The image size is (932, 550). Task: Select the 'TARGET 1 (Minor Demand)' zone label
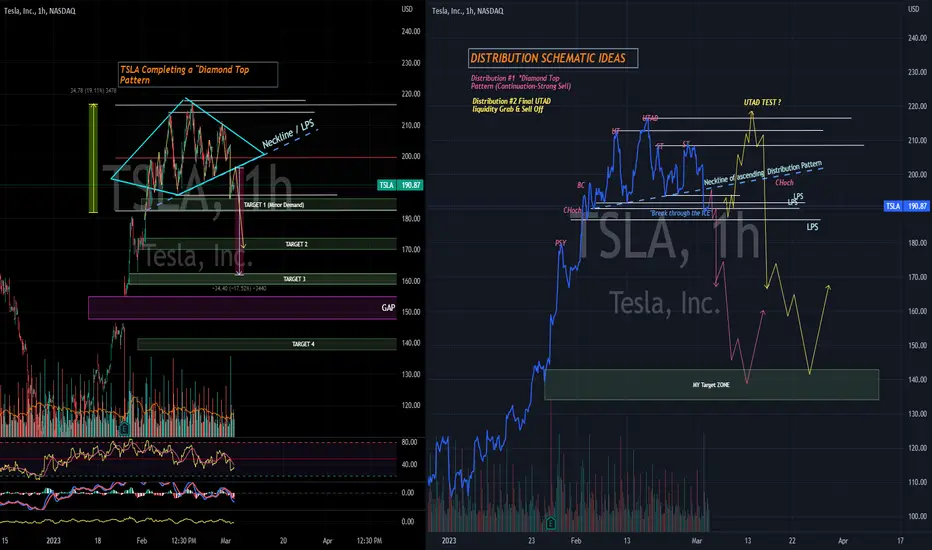click(273, 205)
